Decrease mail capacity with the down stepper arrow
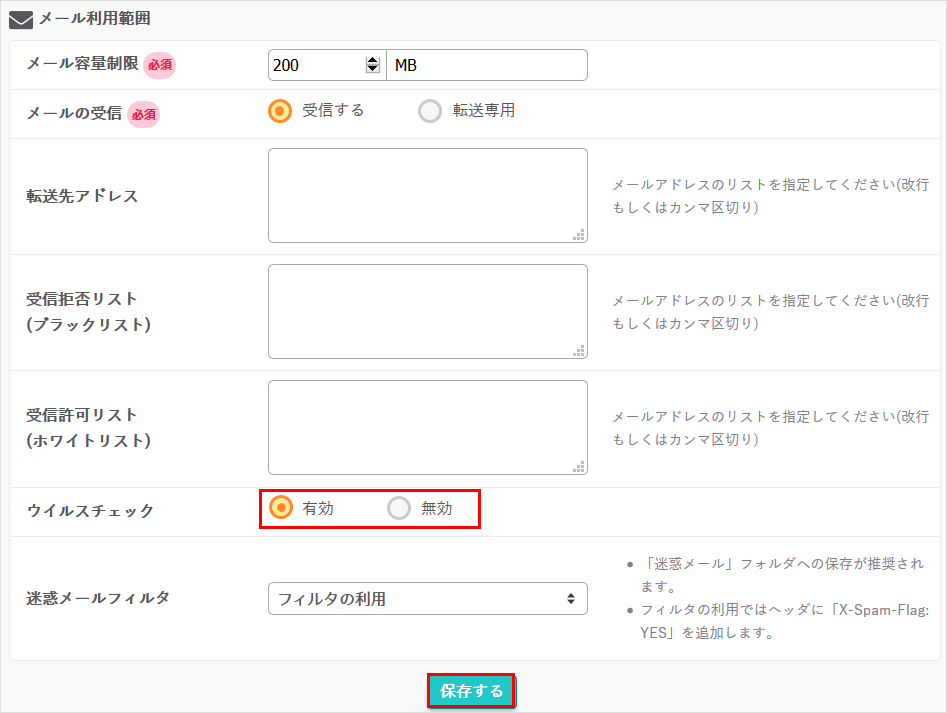This screenshot has height=713, width=947. pyautogui.click(x=372, y=70)
